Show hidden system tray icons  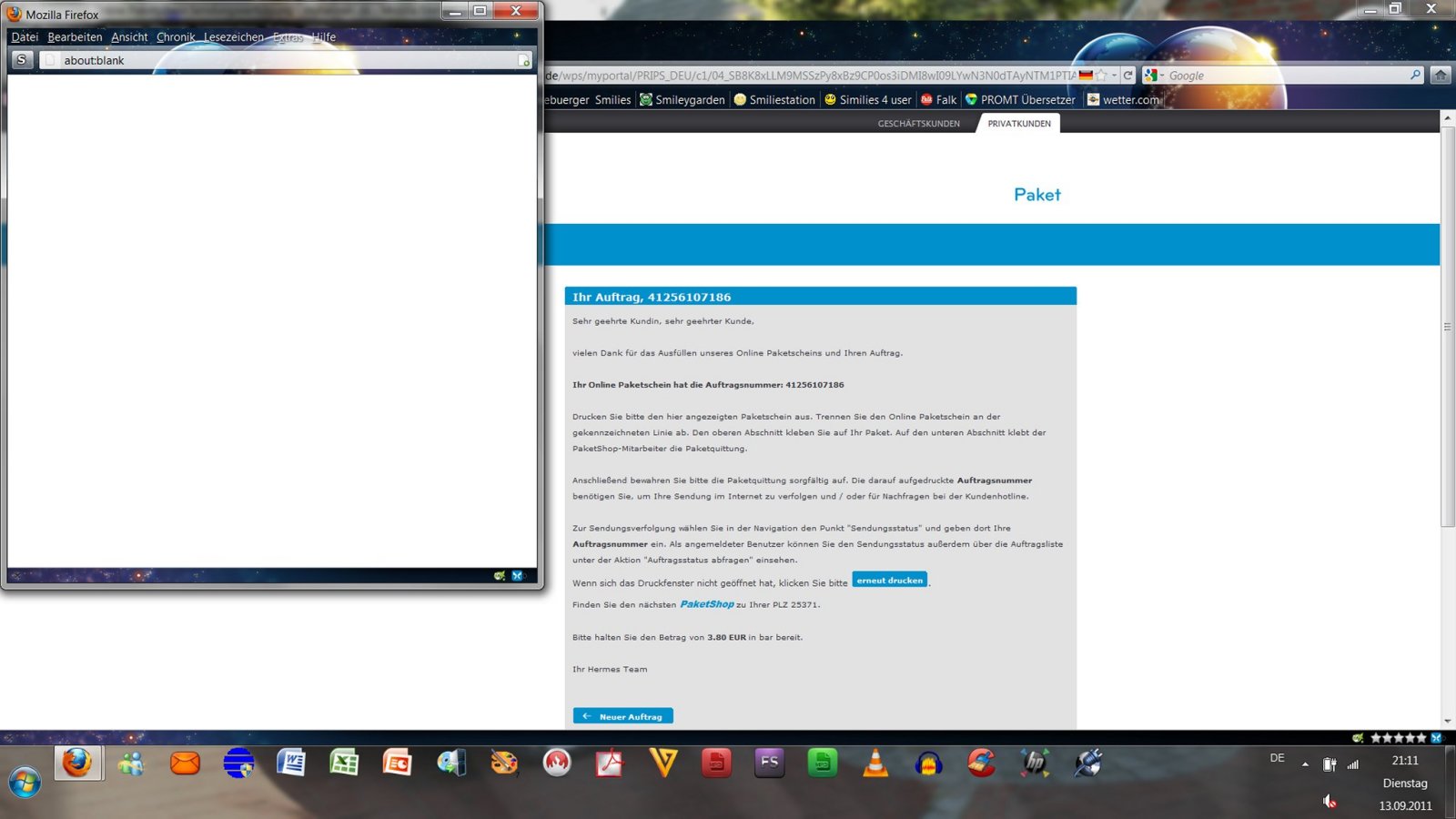[x=1305, y=764]
